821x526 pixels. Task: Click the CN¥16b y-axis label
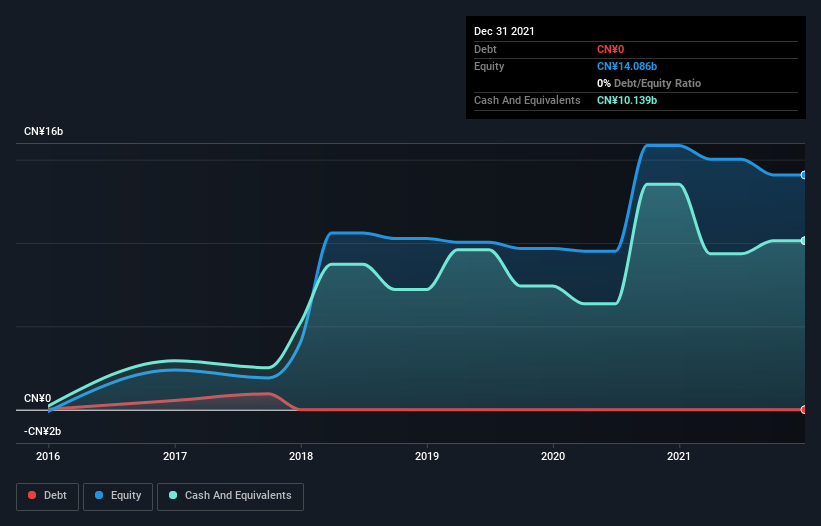click(x=43, y=131)
